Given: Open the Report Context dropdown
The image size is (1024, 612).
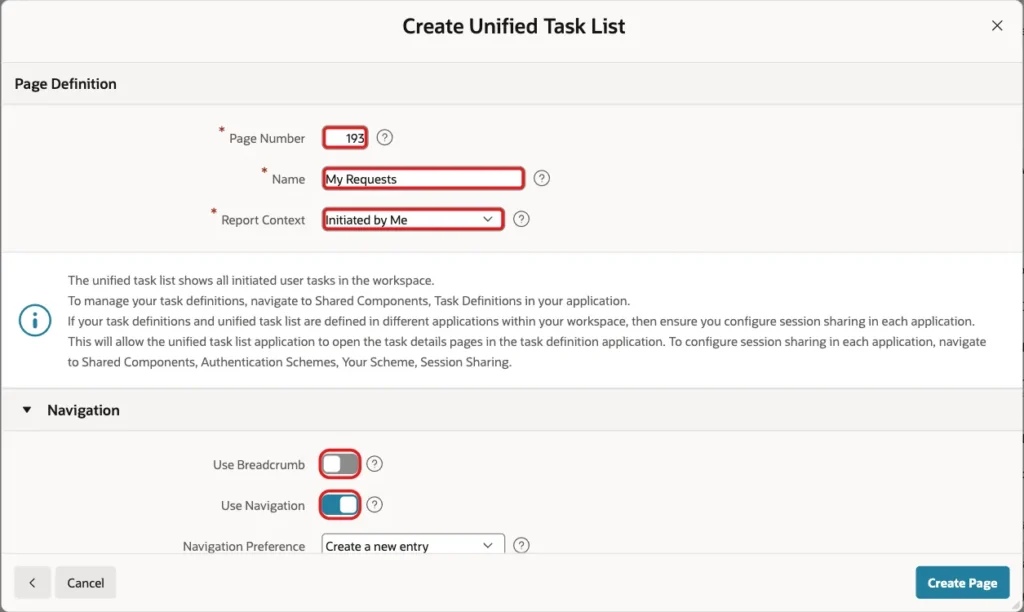Looking at the screenshot, I should [x=413, y=219].
